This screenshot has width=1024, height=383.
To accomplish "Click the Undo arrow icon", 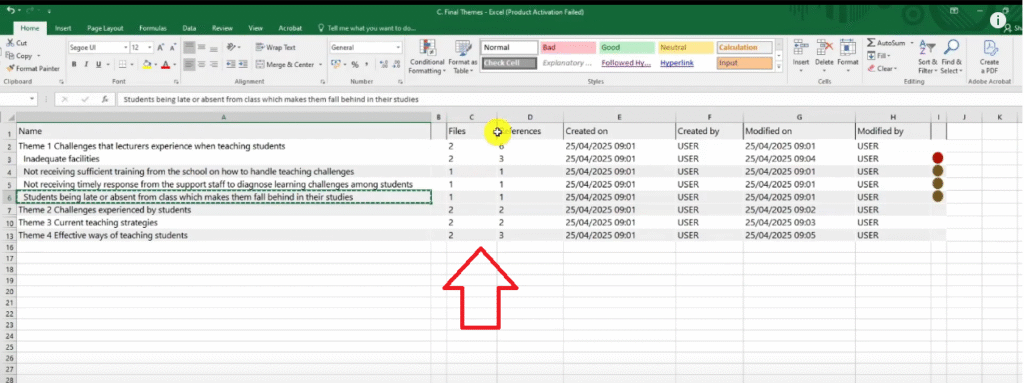I will tap(10, 11).
